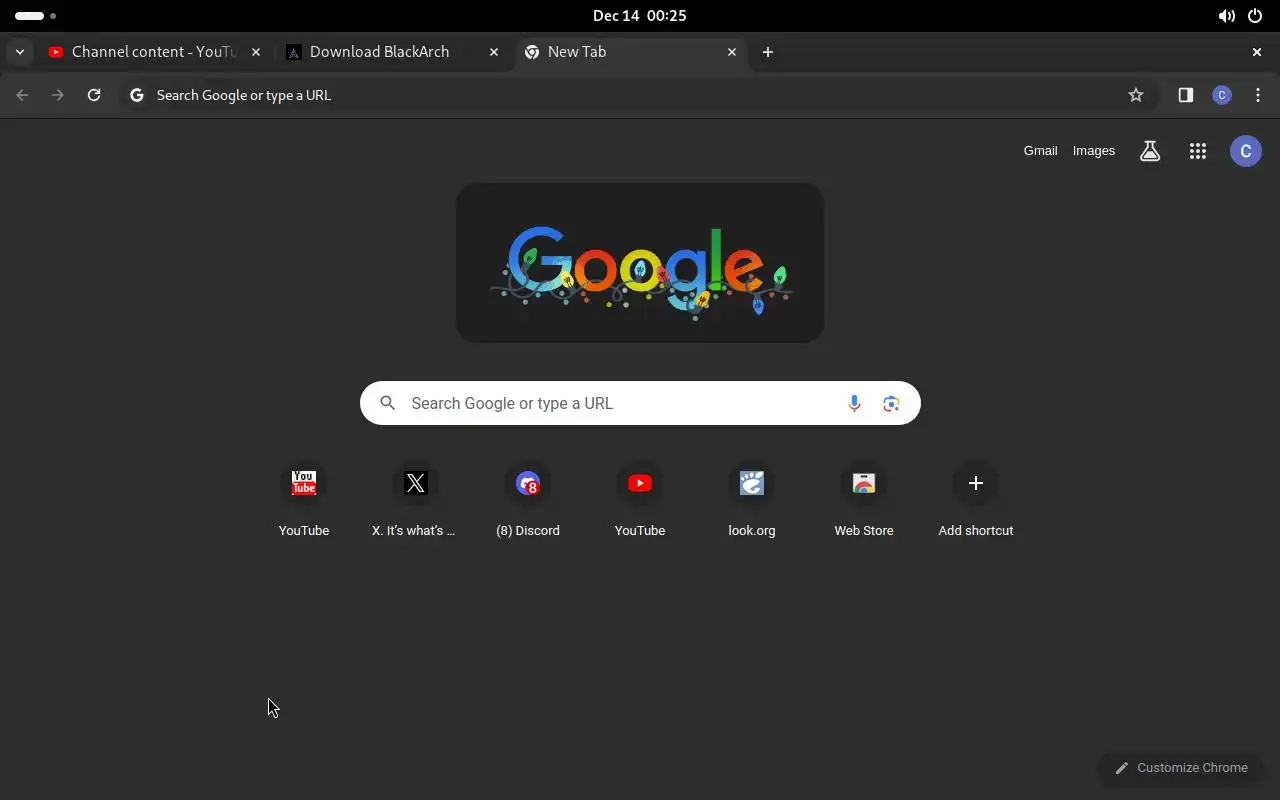The height and width of the screenshot is (800, 1280).
Task: Open Search Labs flask icon
Action: [1150, 151]
